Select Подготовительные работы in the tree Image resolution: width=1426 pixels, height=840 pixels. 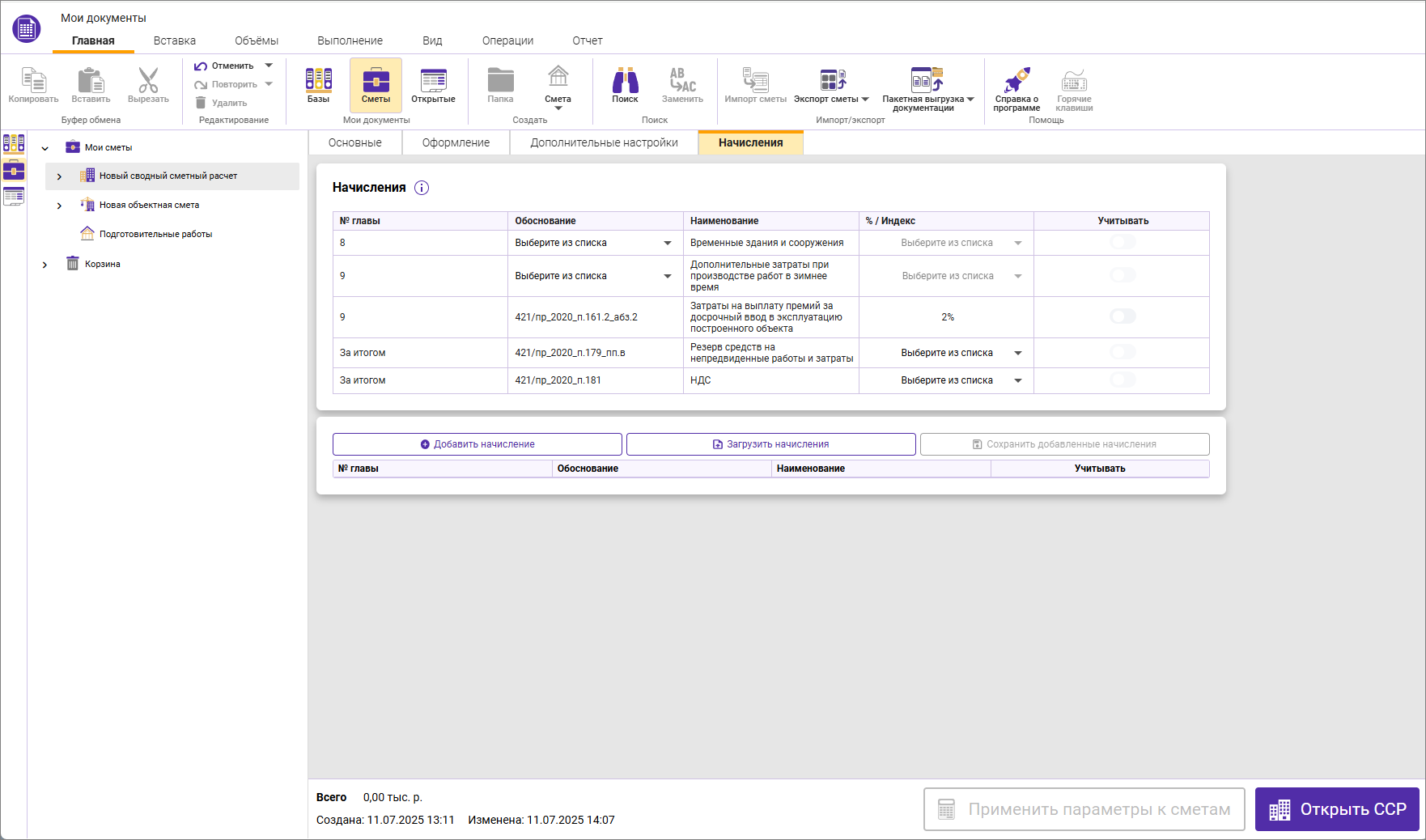pyautogui.click(x=155, y=234)
